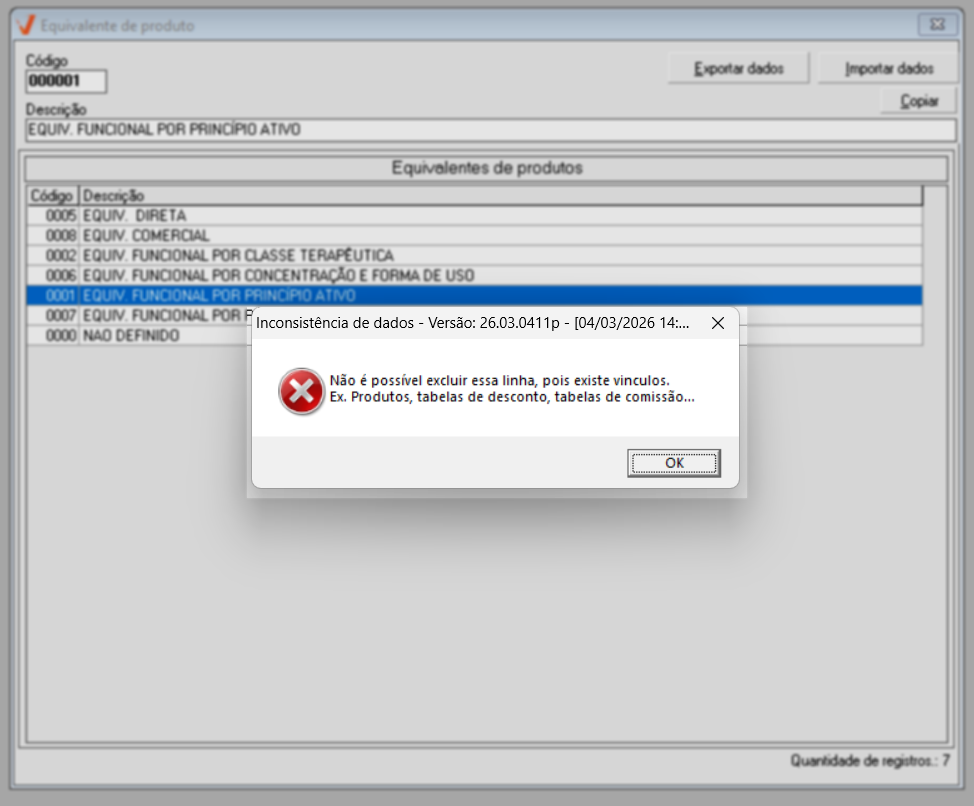Click the Código column header
Viewport: 974px width, 806px height.
coord(53,196)
